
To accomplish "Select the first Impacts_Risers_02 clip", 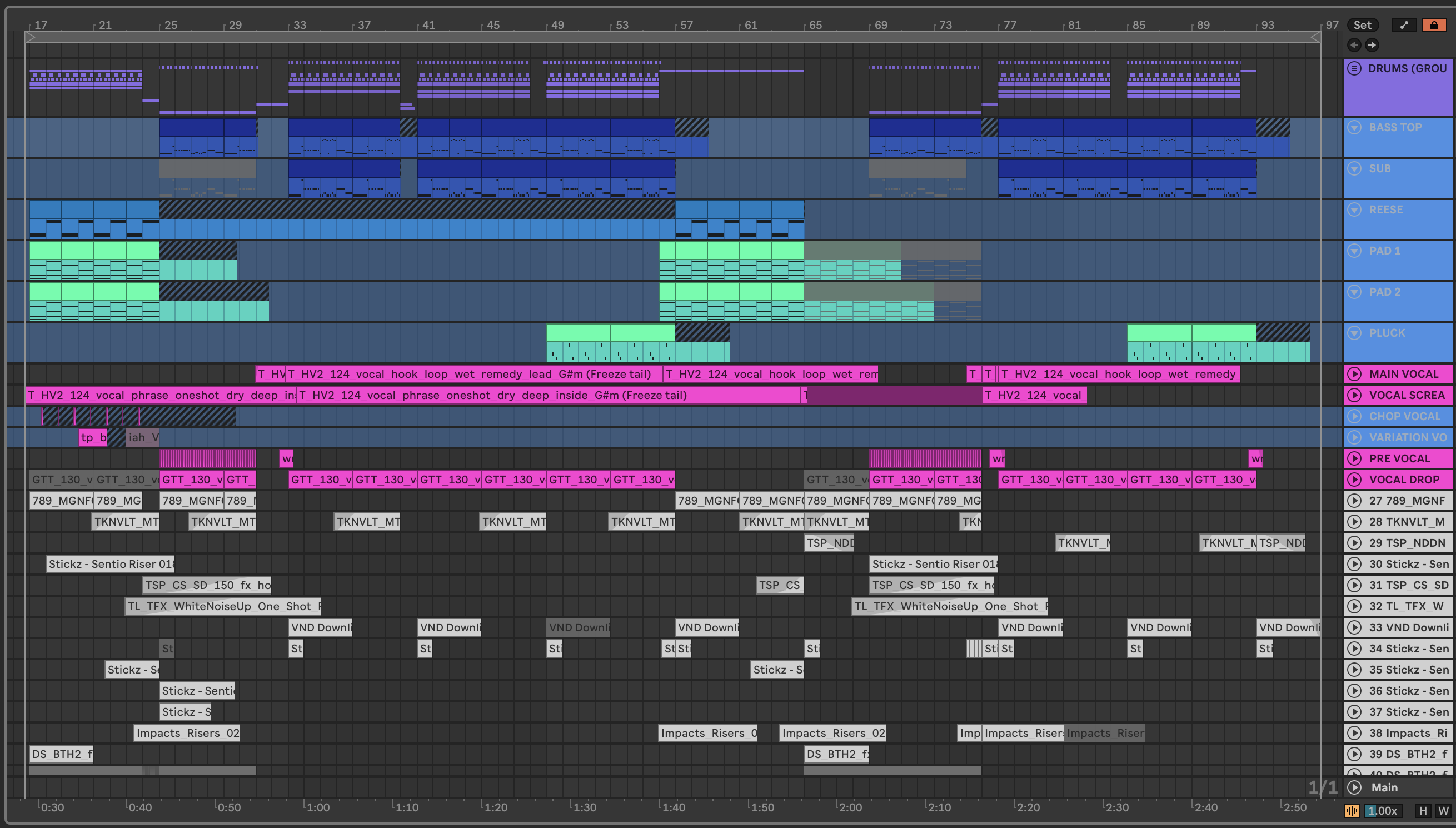I will tap(187, 732).
